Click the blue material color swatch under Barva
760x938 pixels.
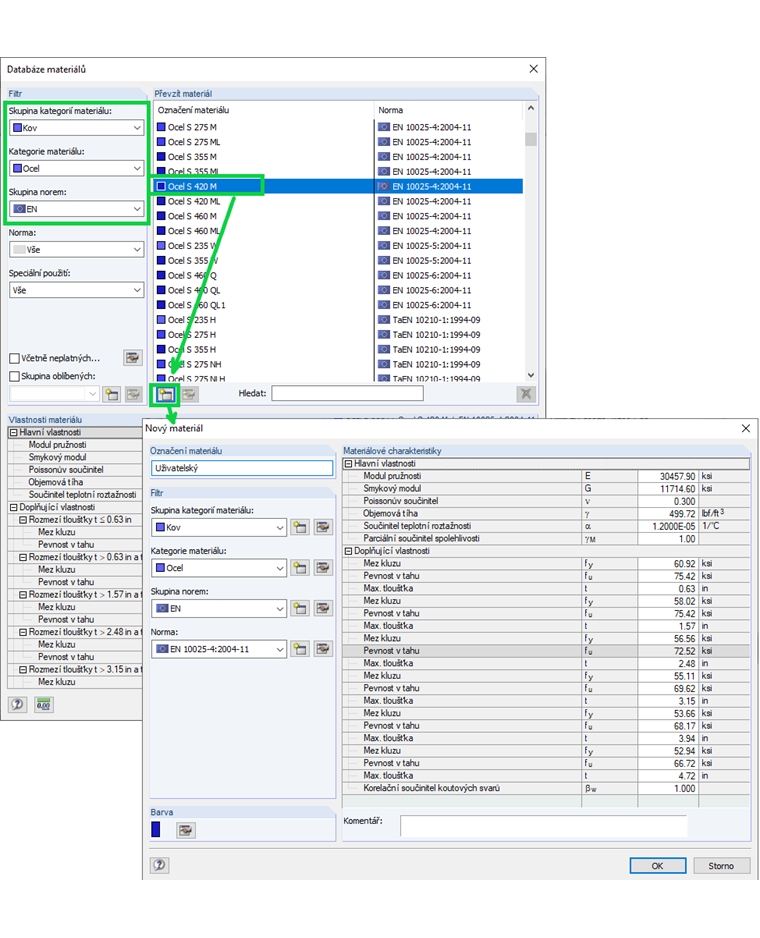156,829
